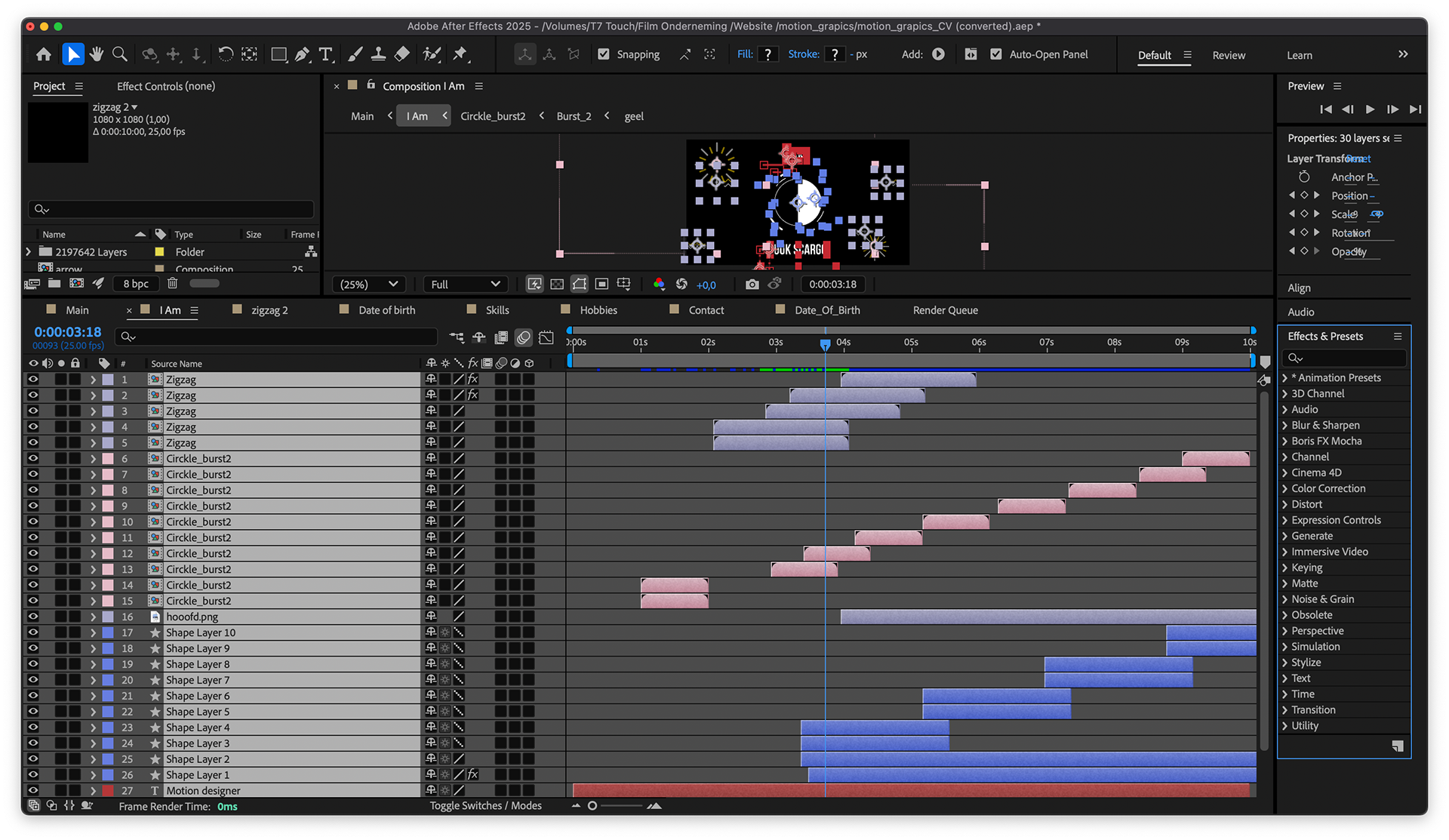The height and width of the screenshot is (840, 1449).
Task: Take a snapshot with camera icon
Action: coord(752,285)
